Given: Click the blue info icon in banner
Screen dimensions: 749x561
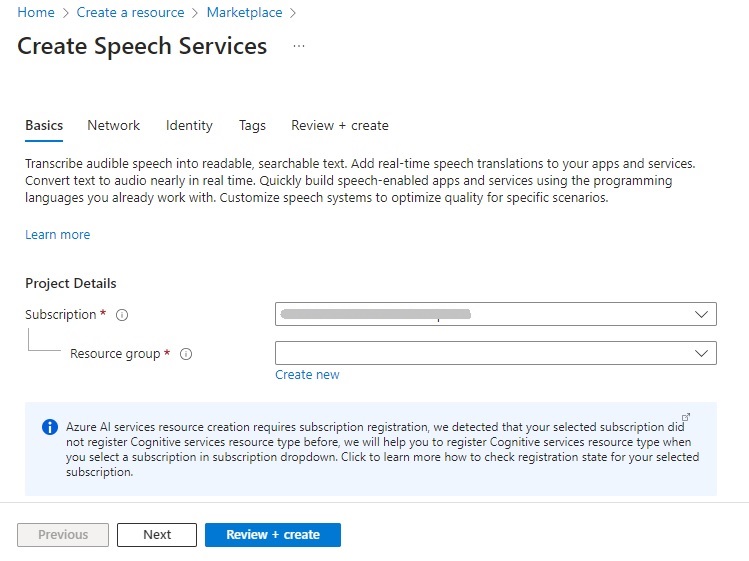Looking at the screenshot, I should point(50,427).
